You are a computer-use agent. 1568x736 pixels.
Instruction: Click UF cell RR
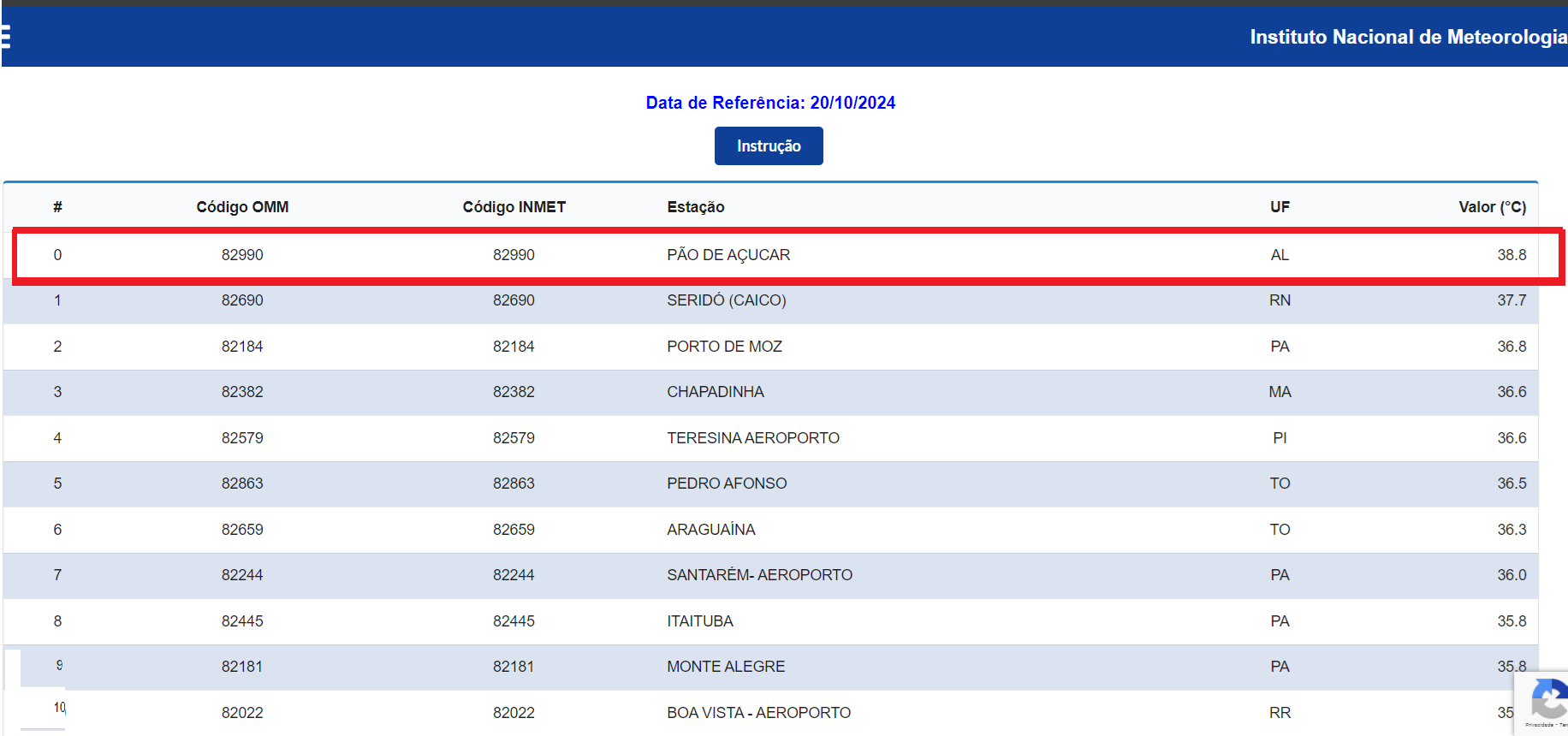(1280, 713)
